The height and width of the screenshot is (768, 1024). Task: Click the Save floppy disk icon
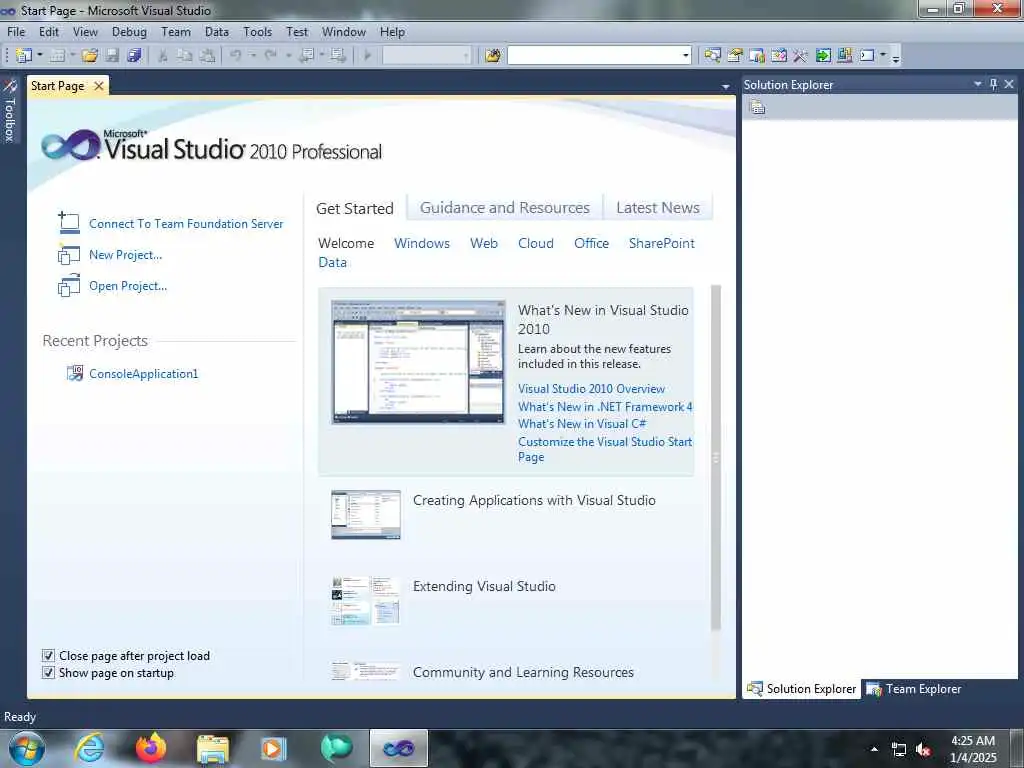click(x=112, y=56)
